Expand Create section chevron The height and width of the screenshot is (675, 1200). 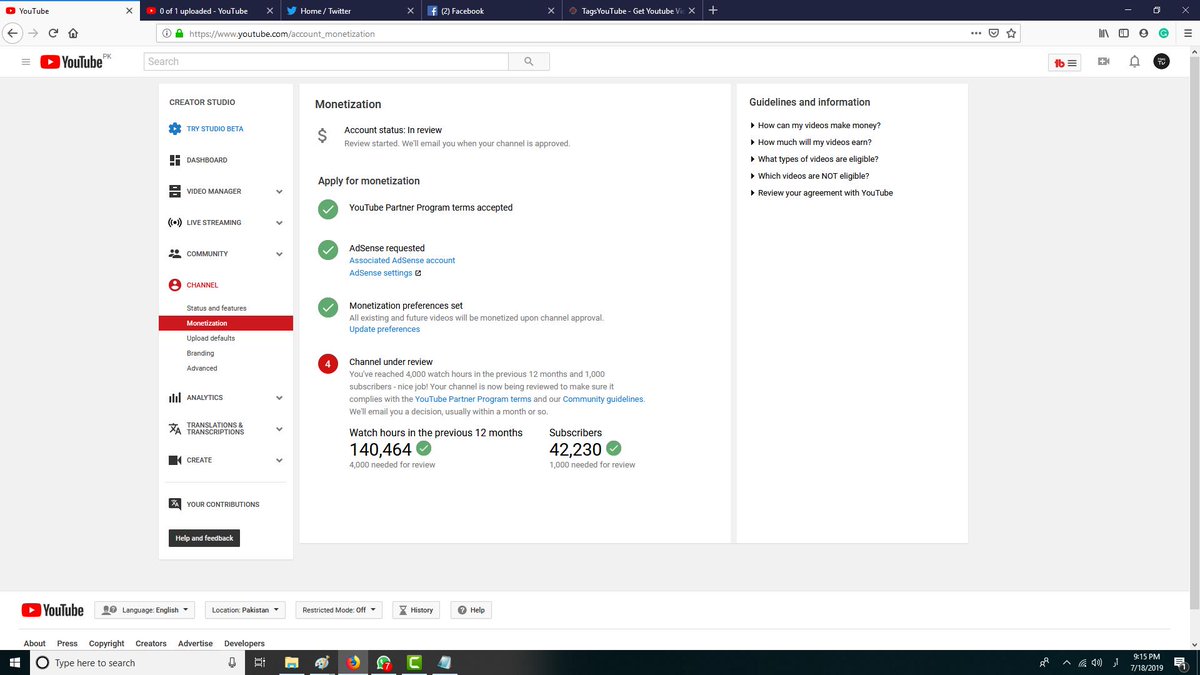coord(279,461)
